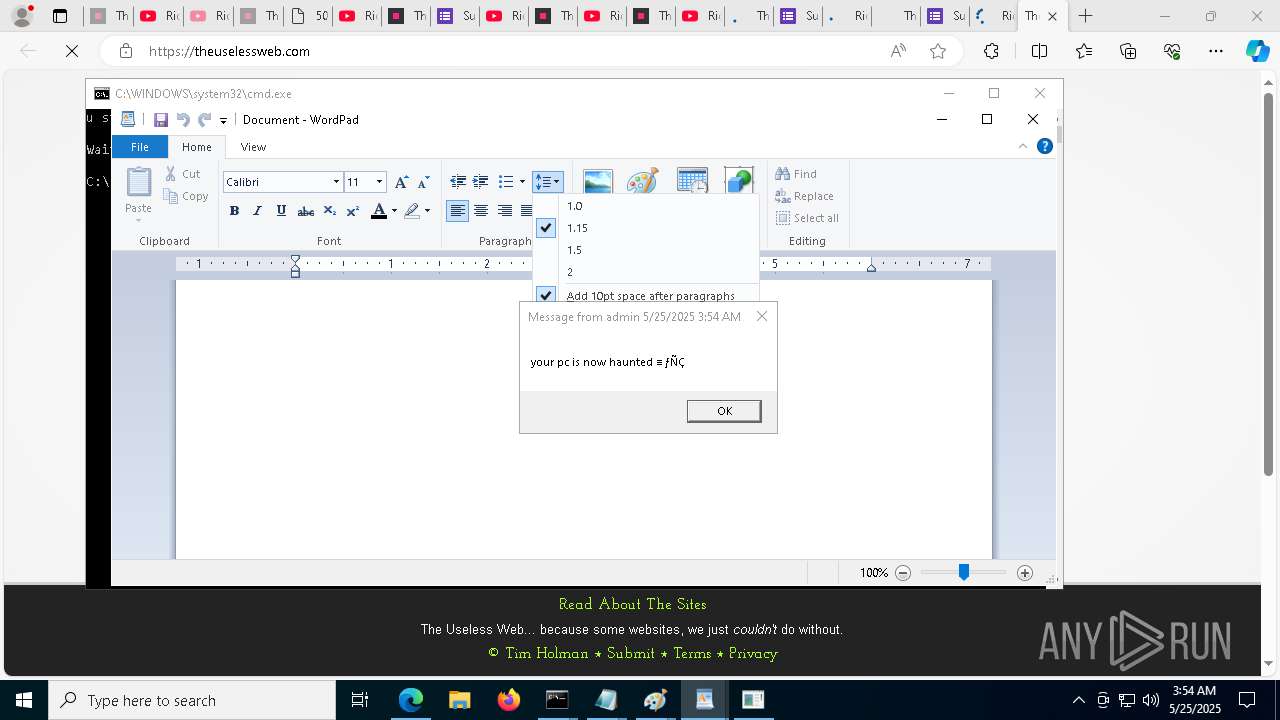Redo the last action in WordPad
1280x720 pixels.
204,120
